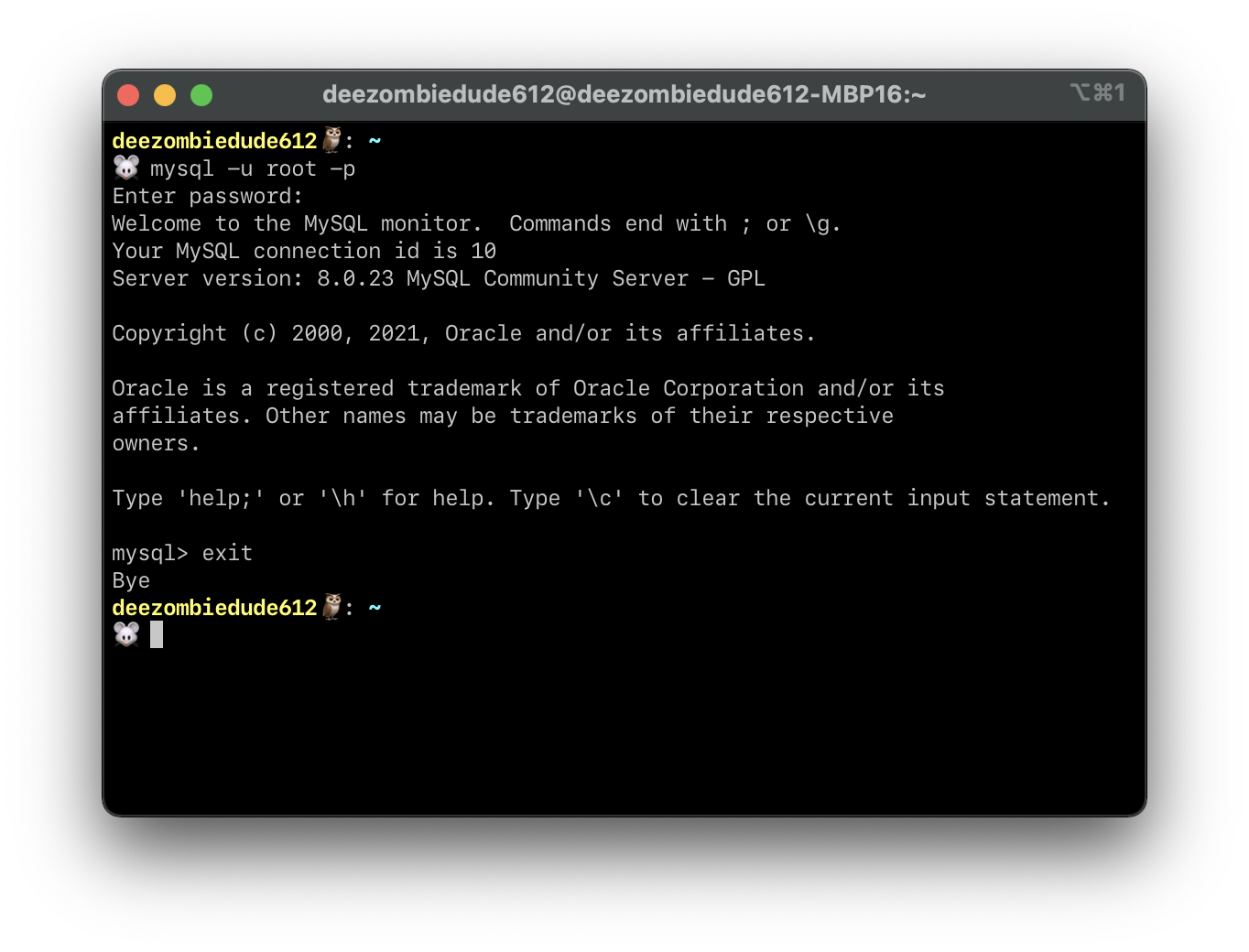Click the 'owners.' line
This screenshot has height=952, width=1249.
click(x=156, y=443)
